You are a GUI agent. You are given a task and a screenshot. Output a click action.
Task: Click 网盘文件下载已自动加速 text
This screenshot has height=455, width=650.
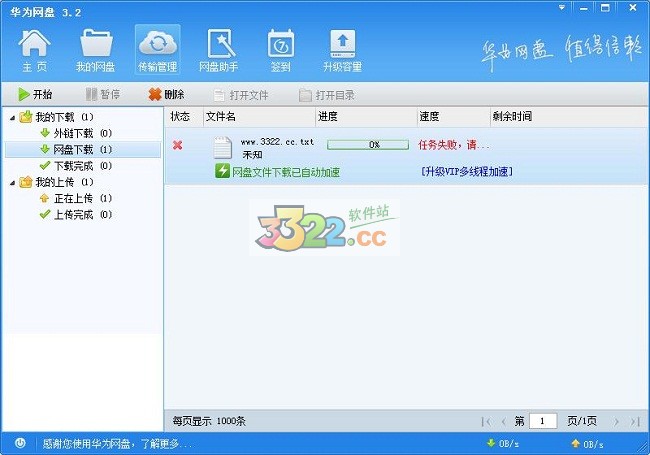coord(286,172)
